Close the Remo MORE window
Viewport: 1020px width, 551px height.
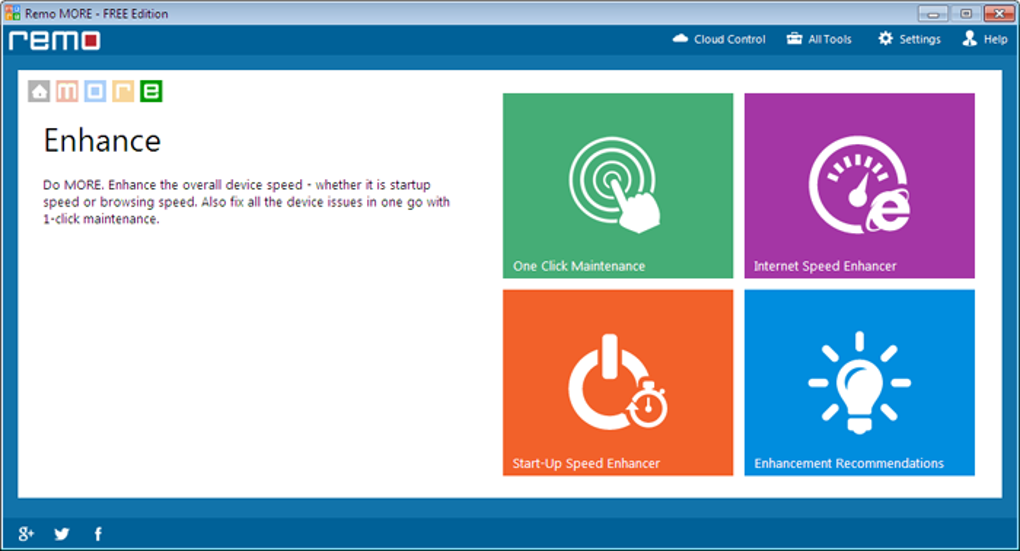pyautogui.click(x=999, y=13)
